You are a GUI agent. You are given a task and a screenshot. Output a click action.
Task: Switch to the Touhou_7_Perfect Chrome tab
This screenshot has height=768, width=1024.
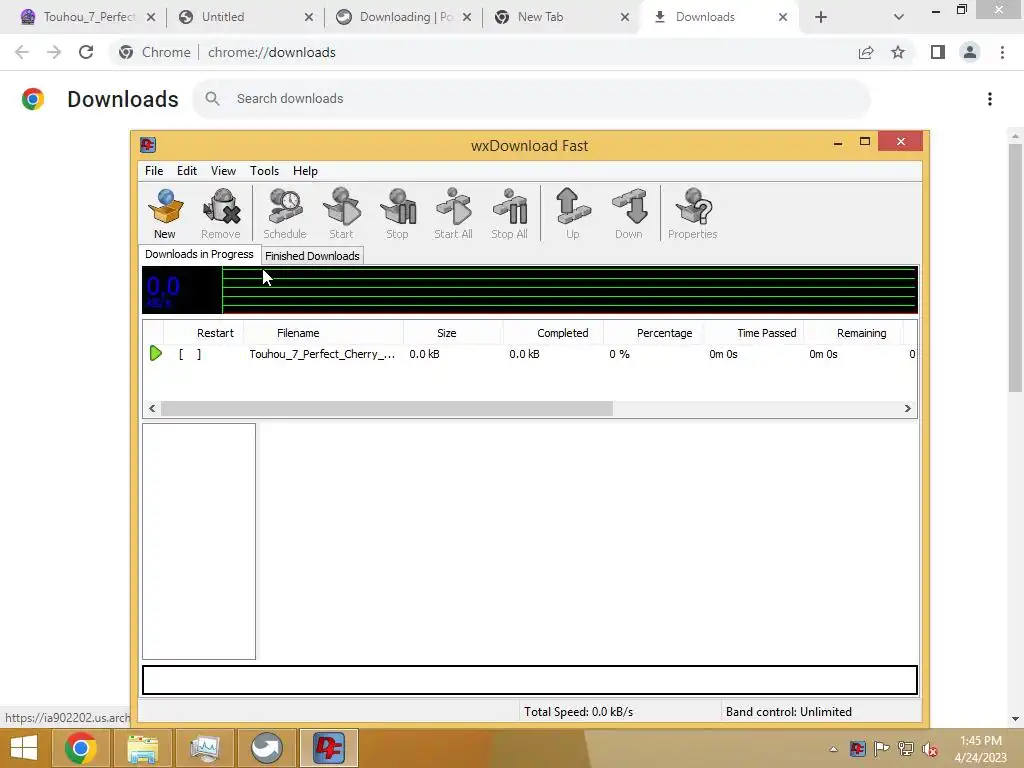pyautogui.click(x=88, y=17)
